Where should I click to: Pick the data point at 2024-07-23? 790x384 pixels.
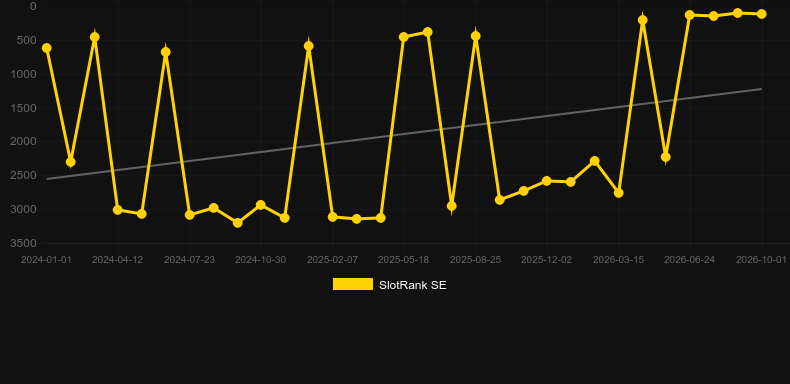pos(189,215)
